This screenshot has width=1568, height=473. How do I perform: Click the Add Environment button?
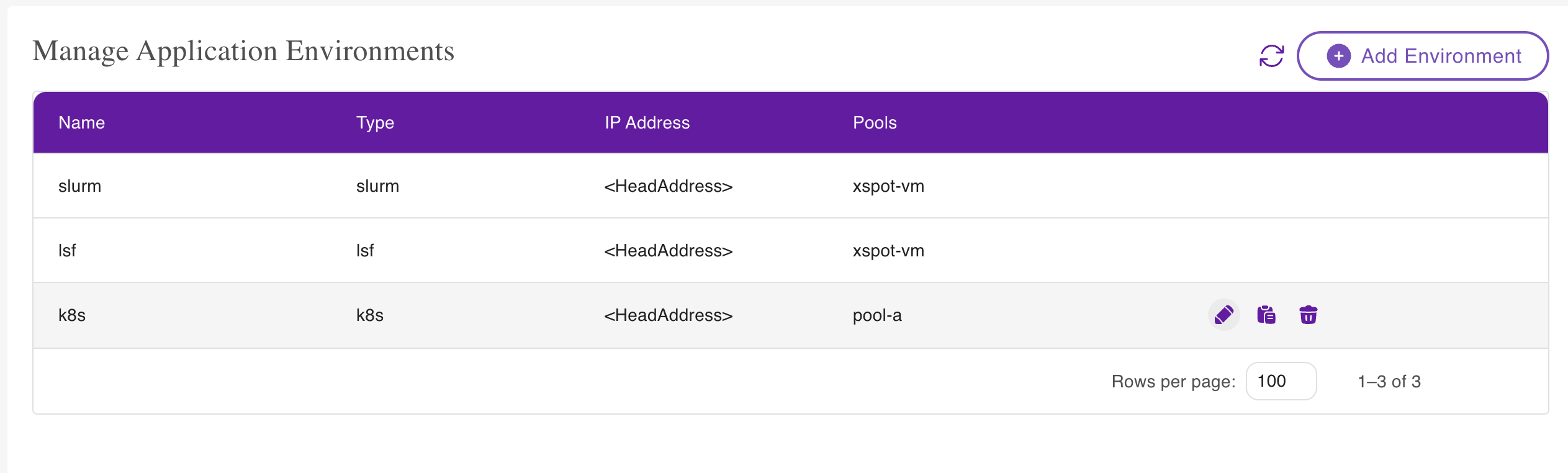pyautogui.click(x=1422, y=56)
